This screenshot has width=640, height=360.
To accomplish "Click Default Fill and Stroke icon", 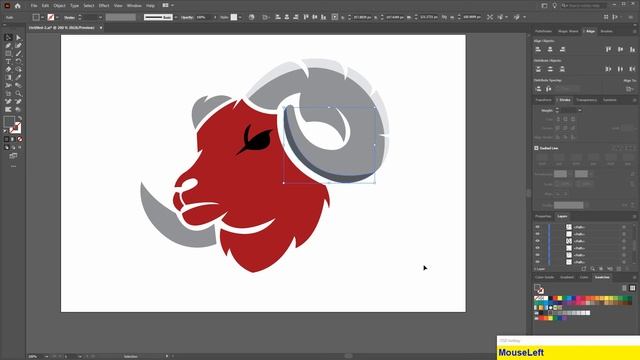I will click(x=6, y=131).
